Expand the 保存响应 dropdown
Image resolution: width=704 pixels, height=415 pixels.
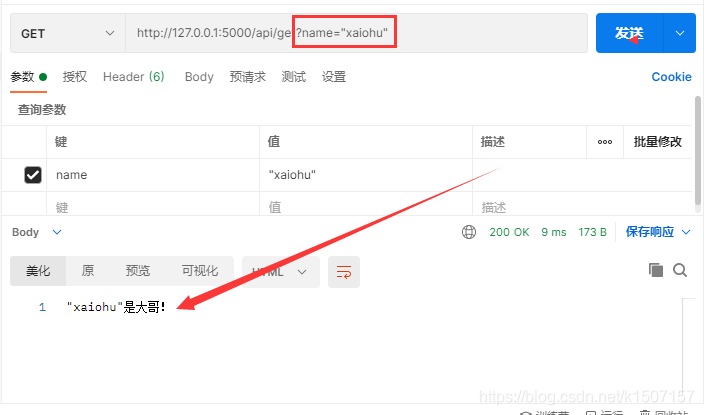(x=658, y=232)
